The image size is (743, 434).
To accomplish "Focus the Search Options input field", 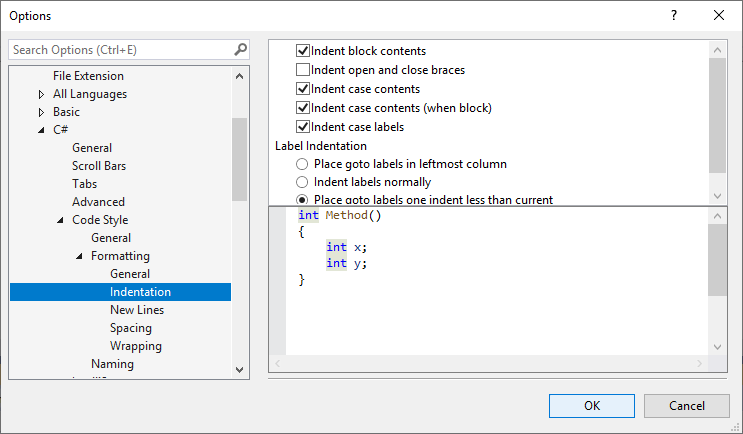I will coord(120,49).
